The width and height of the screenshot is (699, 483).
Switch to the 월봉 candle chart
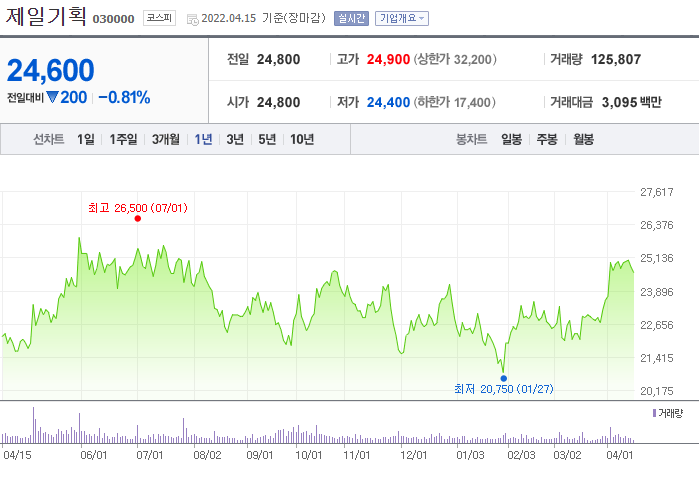[584, 139]
